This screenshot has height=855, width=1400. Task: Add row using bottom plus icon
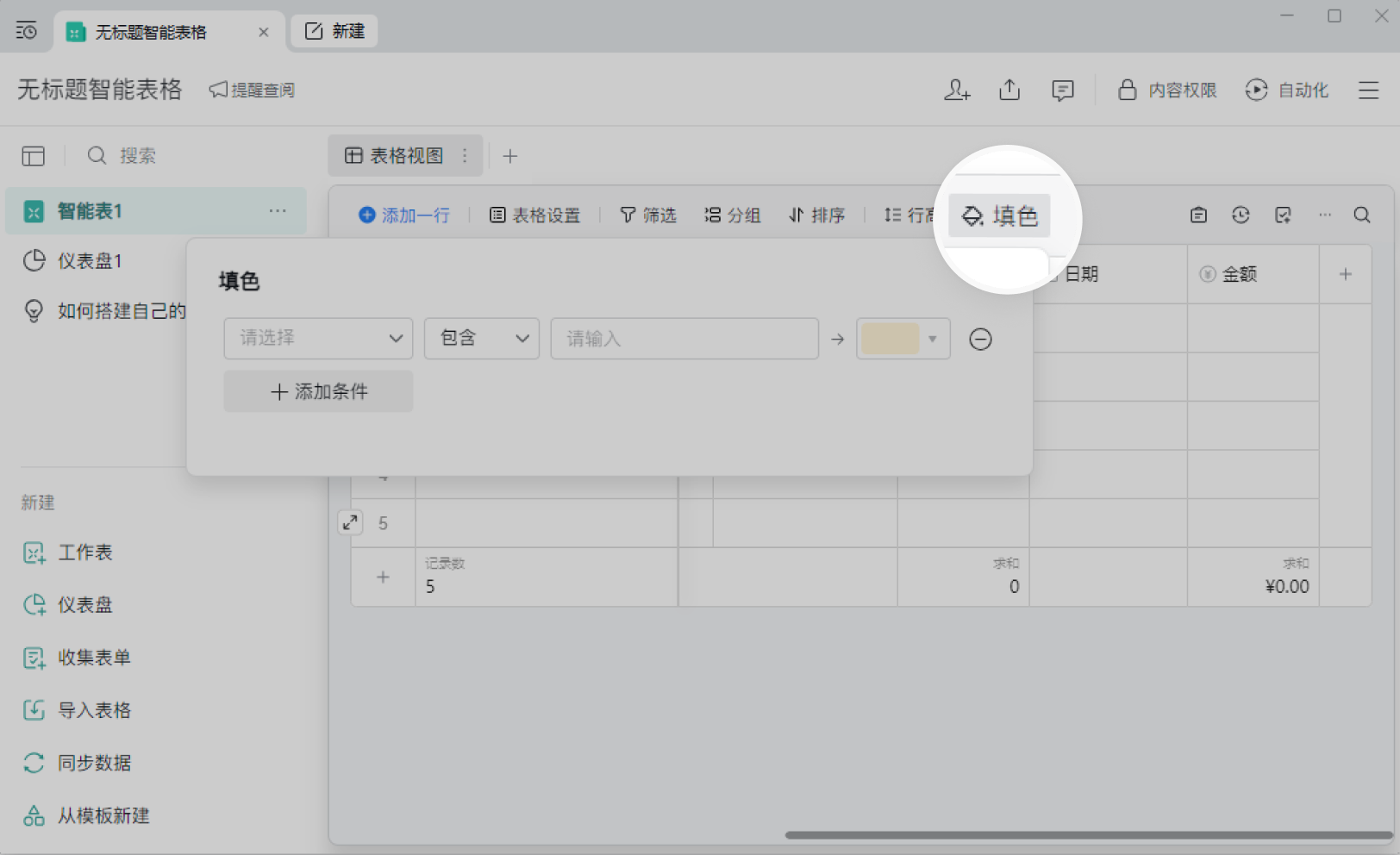point(383,577)
